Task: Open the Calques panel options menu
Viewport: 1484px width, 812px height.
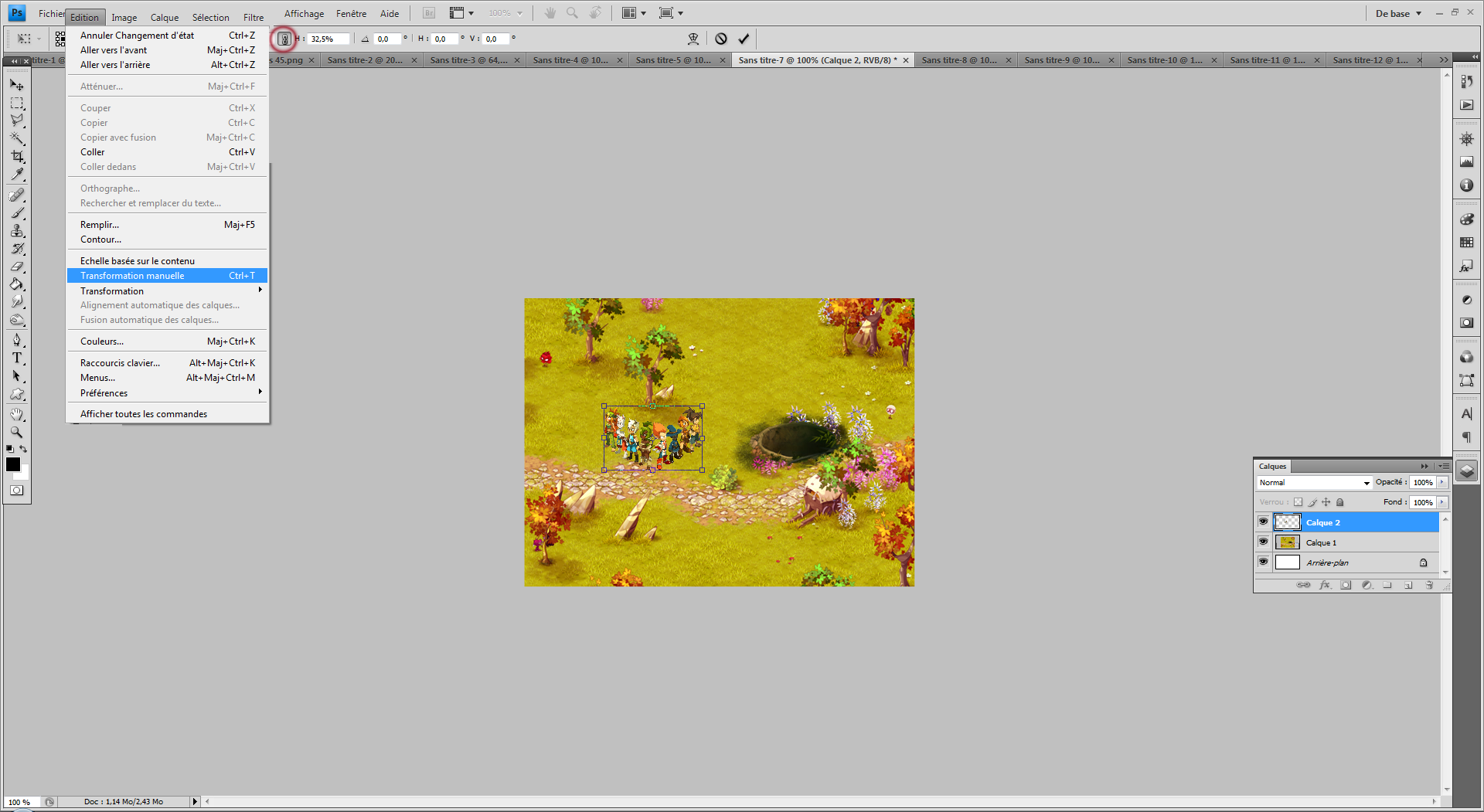Action: click(1444, 466)
